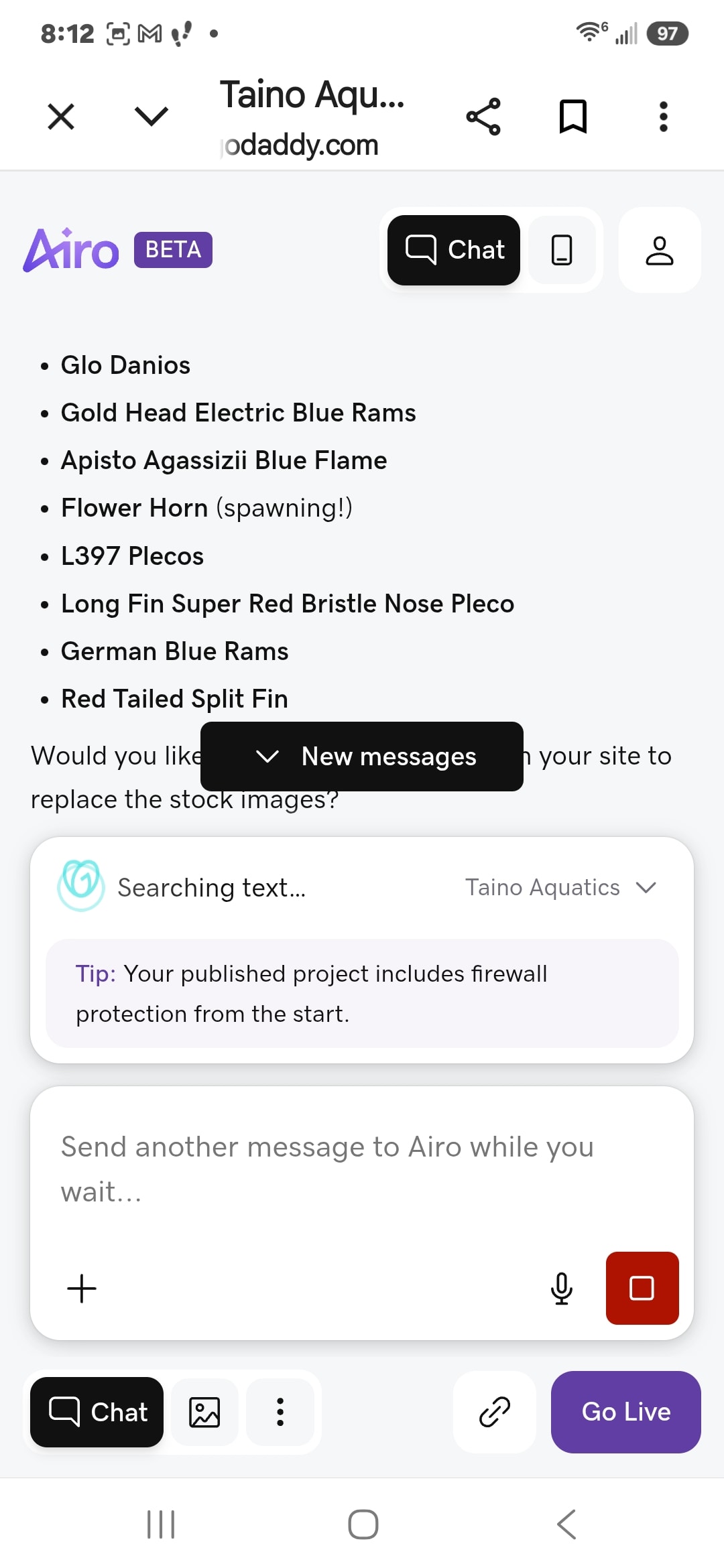Focus the Send another message input field
724x1568 pixels.
[x=362, y=1169]
